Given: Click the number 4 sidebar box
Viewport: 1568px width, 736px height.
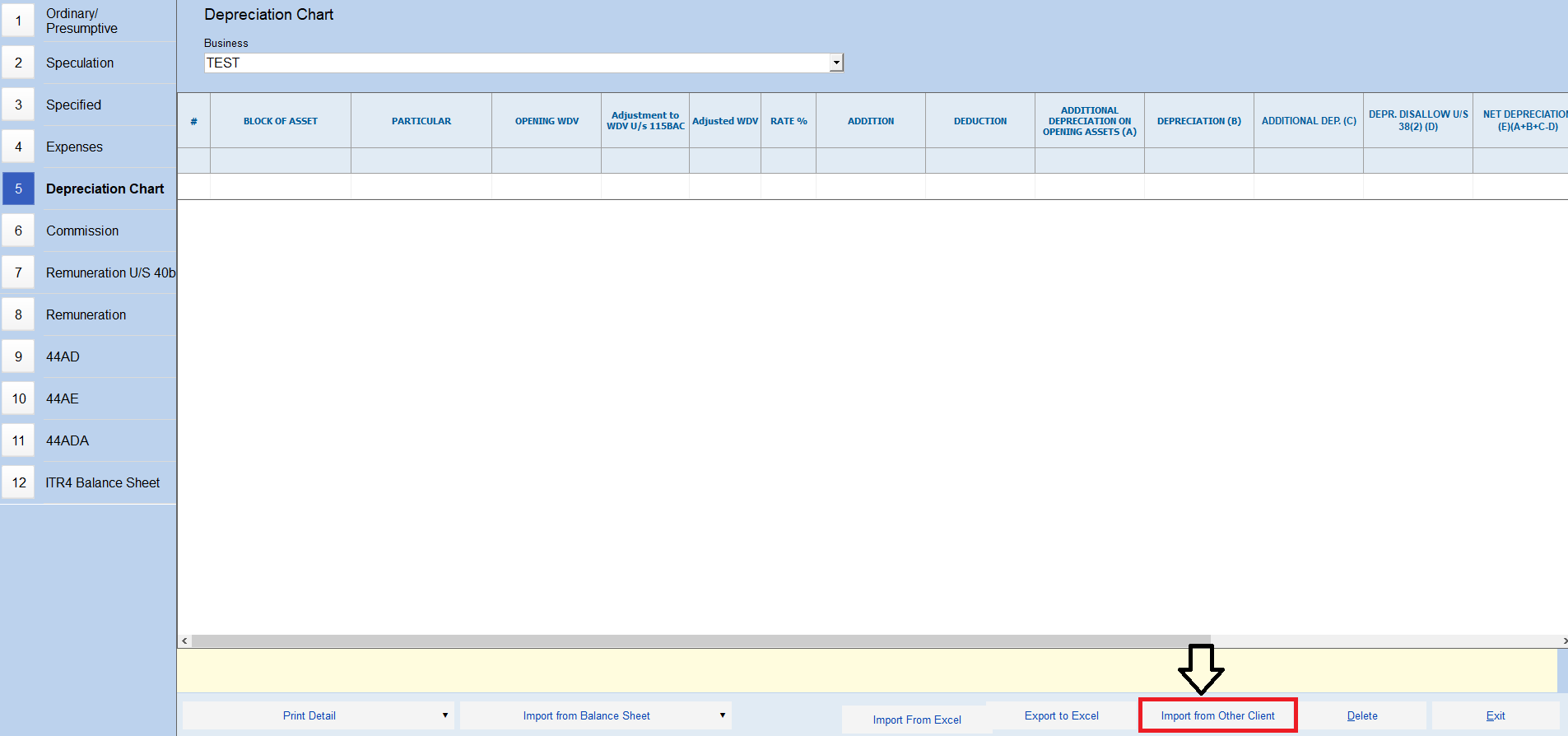Looking at the screenshot, I should point(18,147).
